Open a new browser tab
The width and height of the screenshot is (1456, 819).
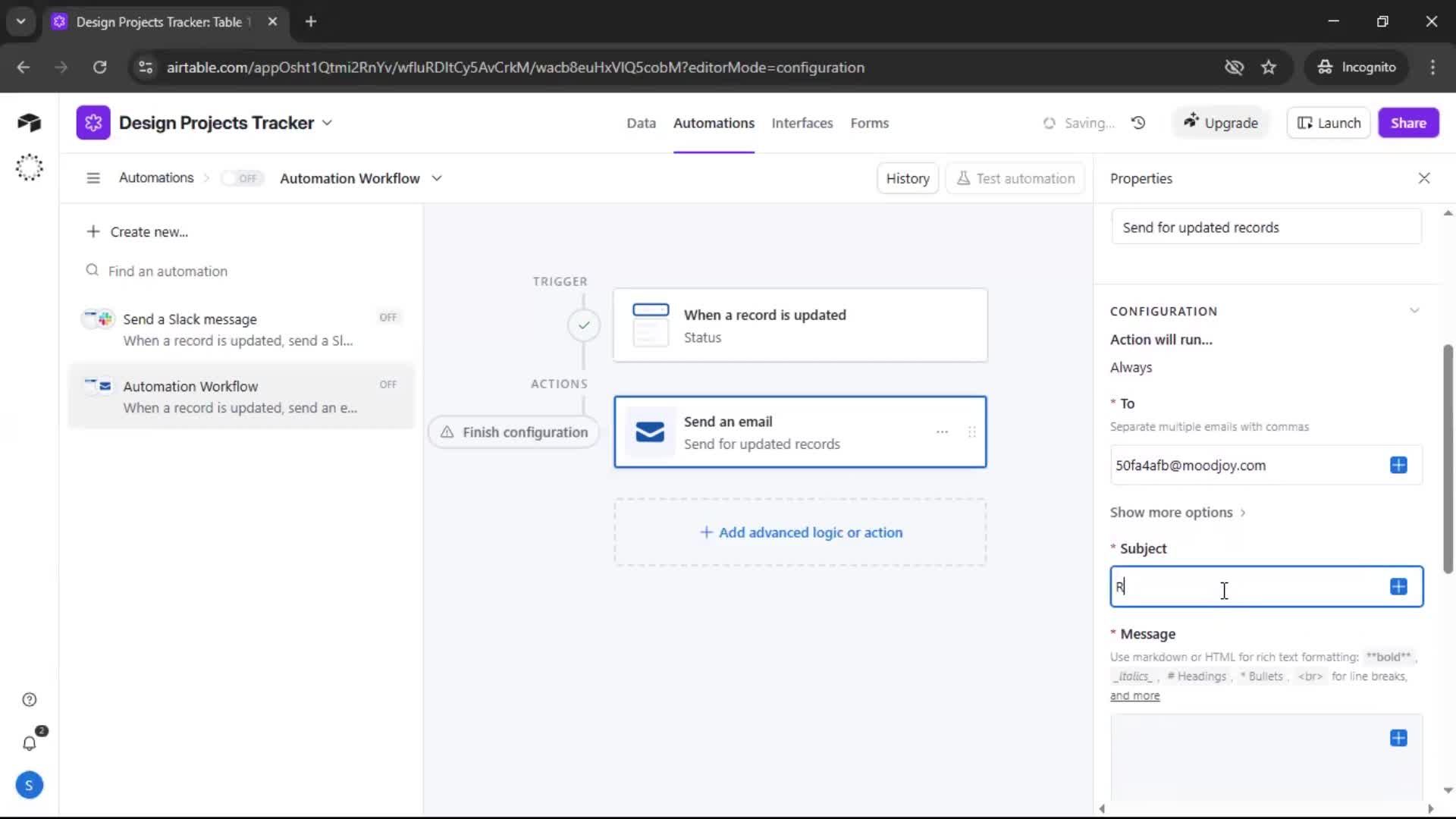(311, 22)
